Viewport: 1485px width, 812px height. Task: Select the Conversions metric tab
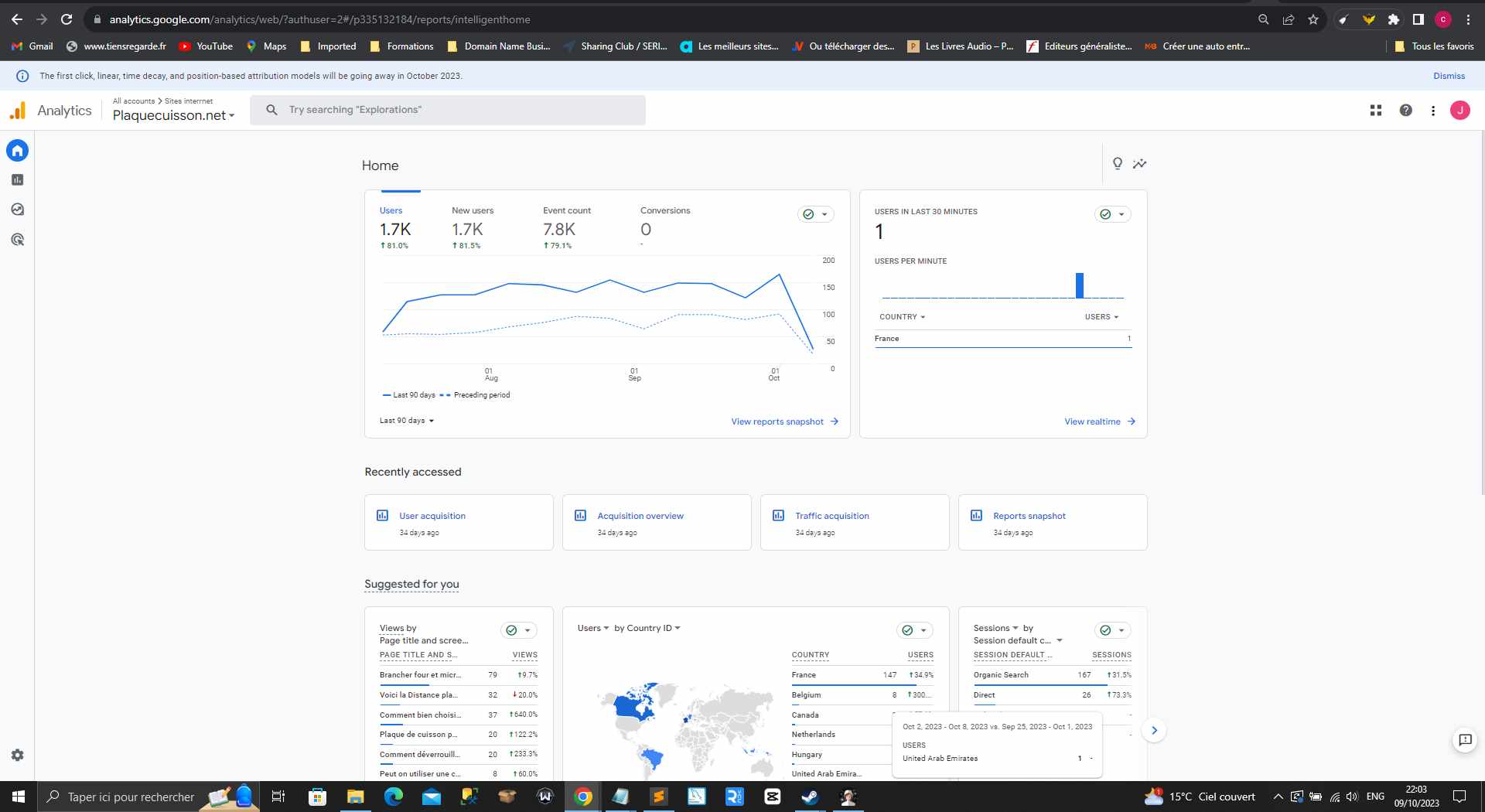click(x=665, y=228)
